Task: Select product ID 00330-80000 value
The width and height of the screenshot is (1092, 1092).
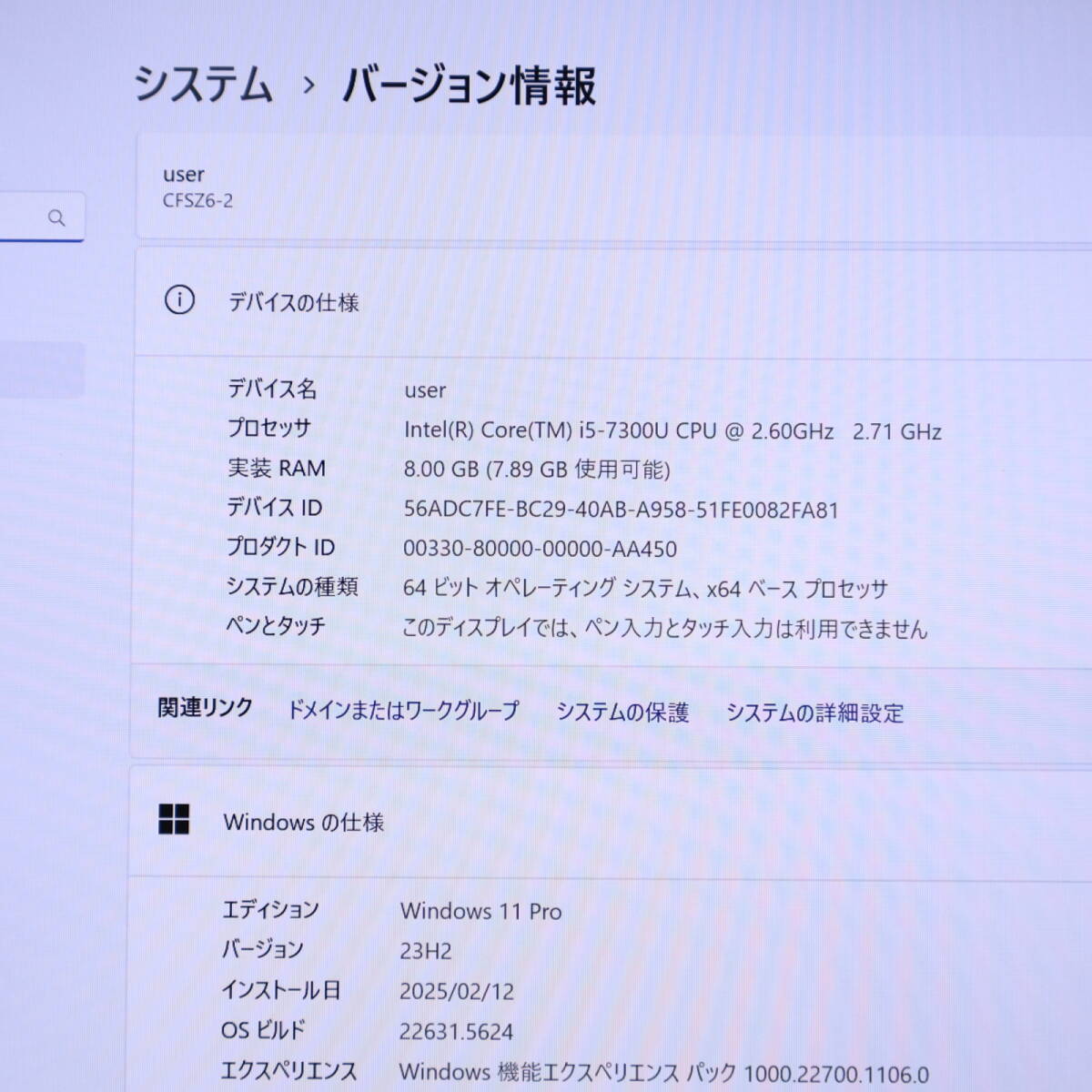Action: (540, 549)
